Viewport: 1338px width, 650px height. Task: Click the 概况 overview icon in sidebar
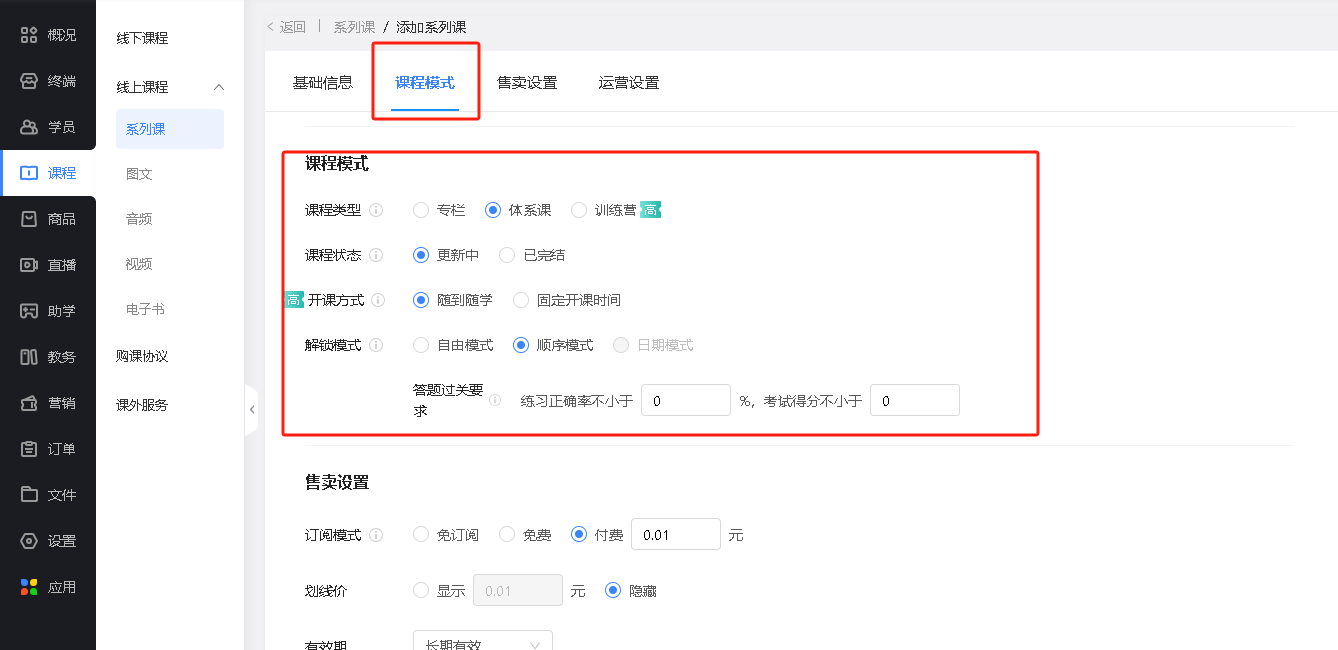29,35
